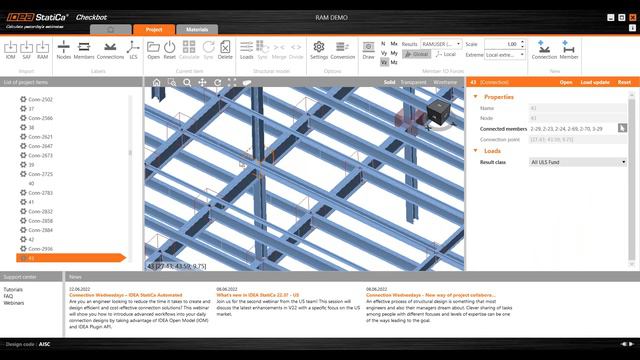
Task: Click Reset in the orange panel header
Action: (624, 82)
